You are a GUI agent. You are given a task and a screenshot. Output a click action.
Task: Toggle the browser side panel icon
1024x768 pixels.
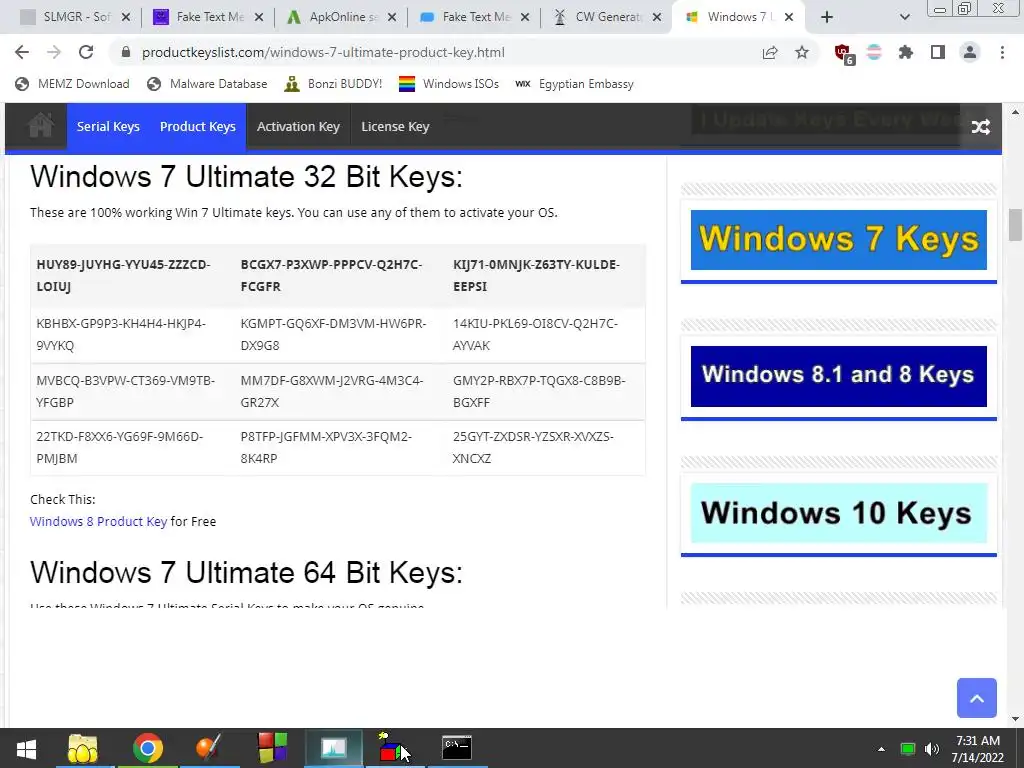pyautogui.click(x=938, y=52)
